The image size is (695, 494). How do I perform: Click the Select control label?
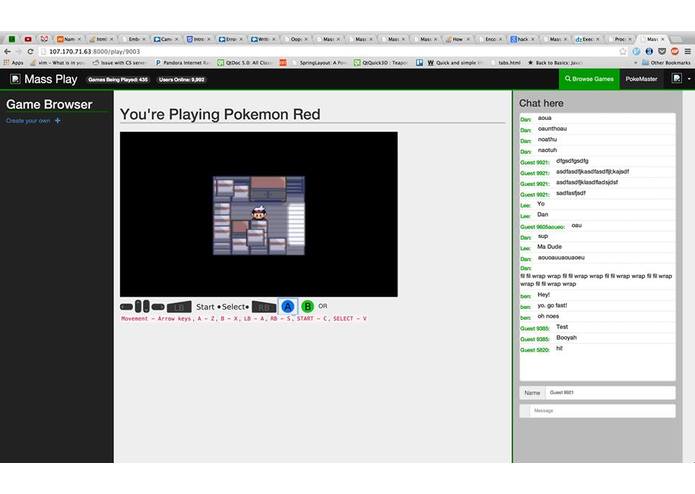pos(234,307)
